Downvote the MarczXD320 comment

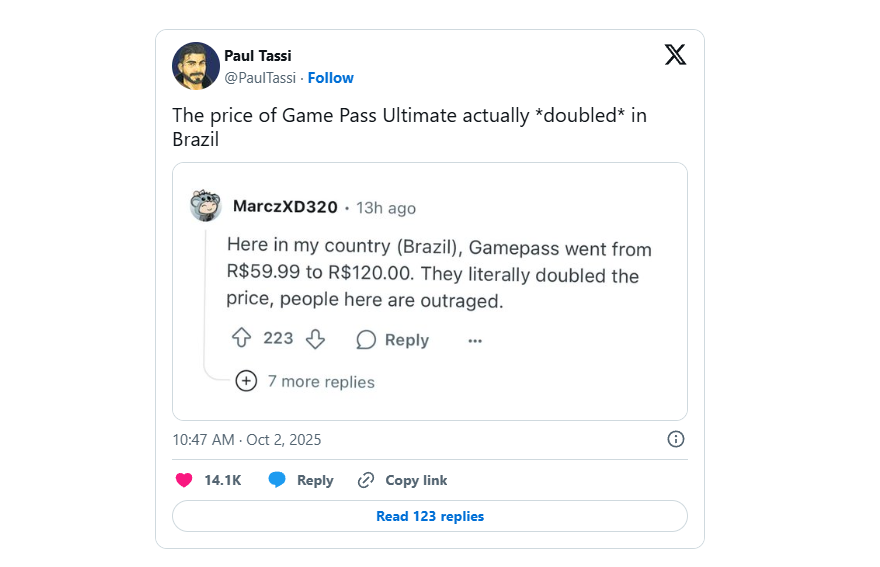tap(315, 339)
